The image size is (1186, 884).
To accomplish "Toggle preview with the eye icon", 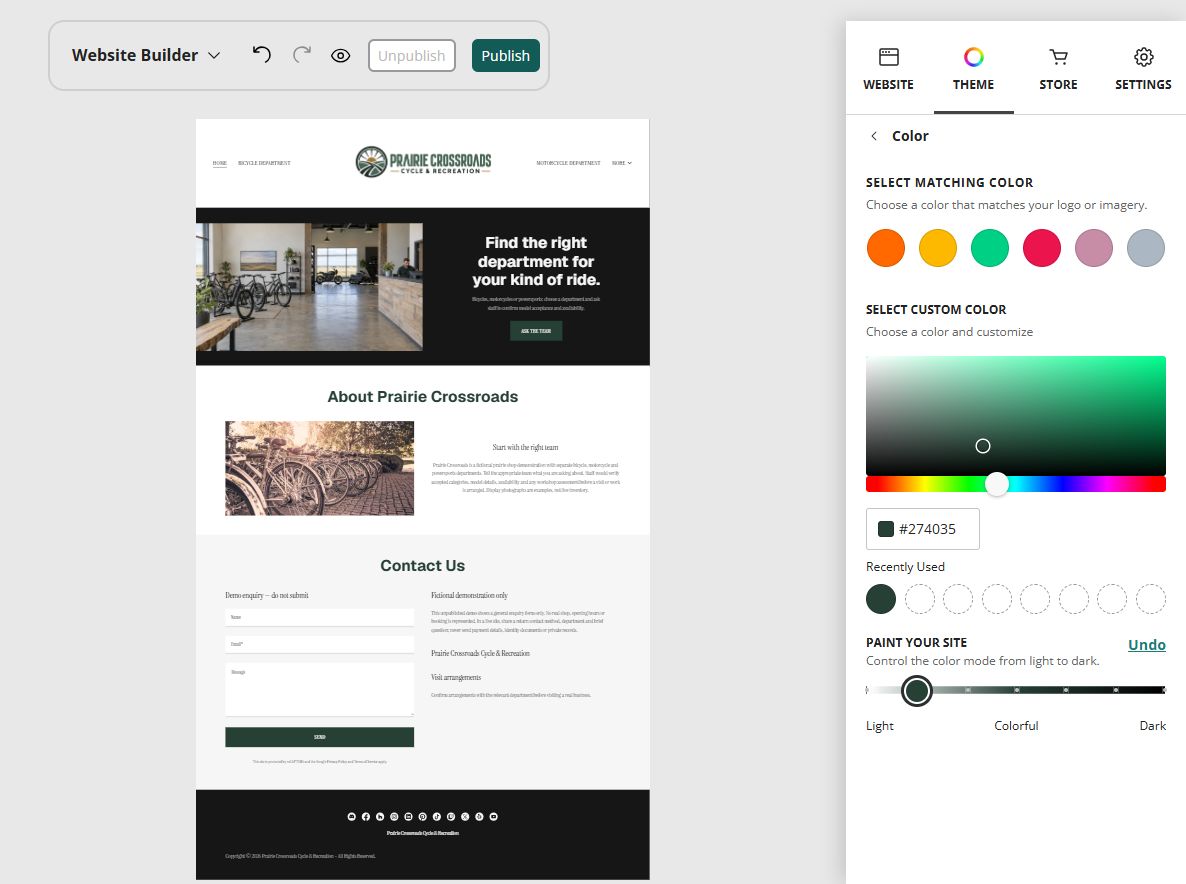I will 340,55.
